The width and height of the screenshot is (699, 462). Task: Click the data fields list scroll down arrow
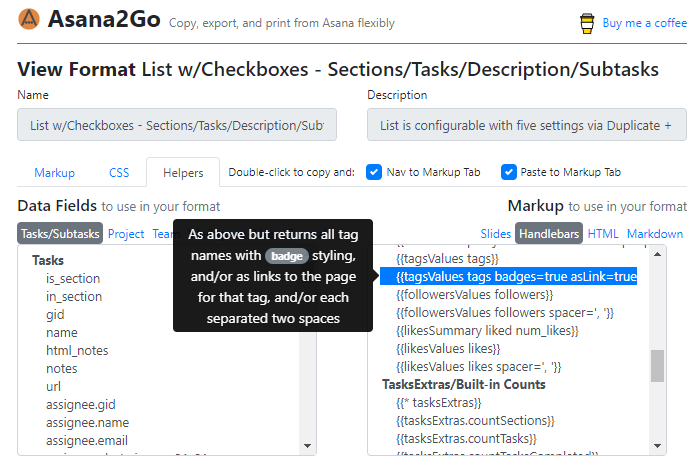tap(307, 446)
